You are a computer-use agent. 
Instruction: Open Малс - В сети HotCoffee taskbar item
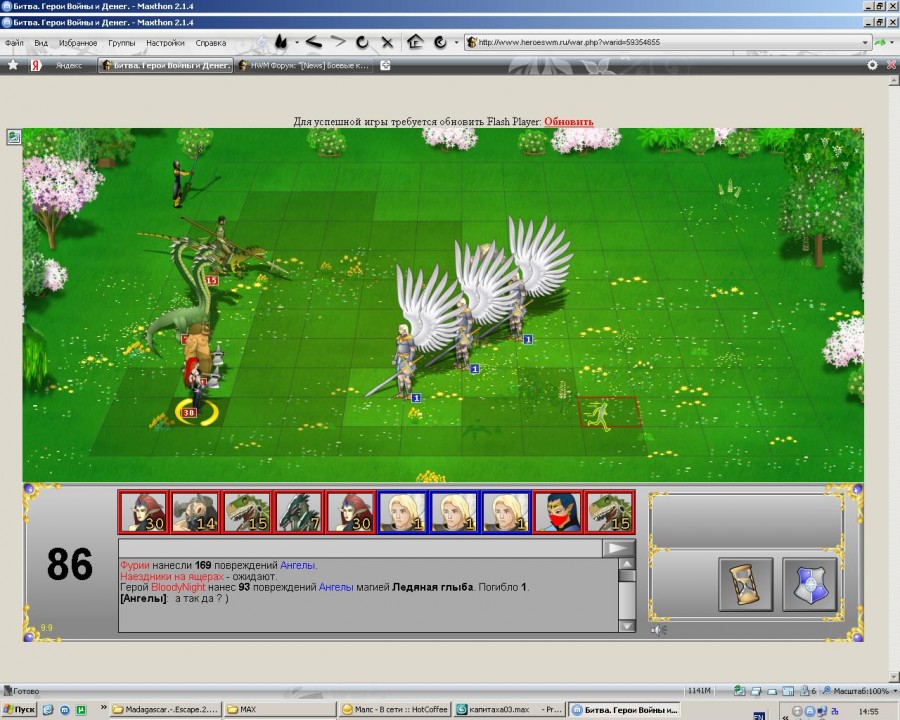coord(395,710)
